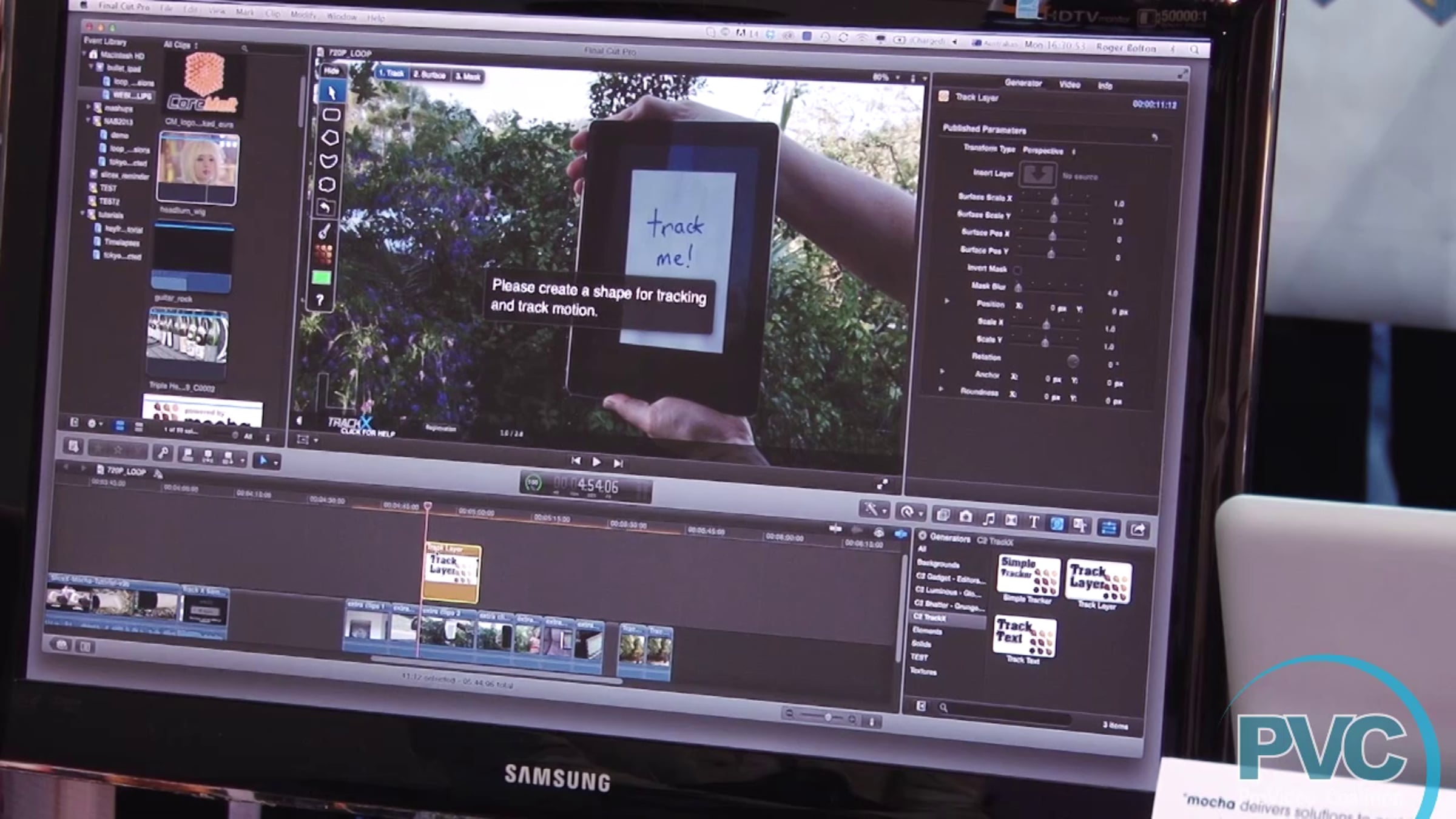Collapse the Macintosh HD library tree
This screenshot has height=819, width=1456.
click(x=84, y=54)
